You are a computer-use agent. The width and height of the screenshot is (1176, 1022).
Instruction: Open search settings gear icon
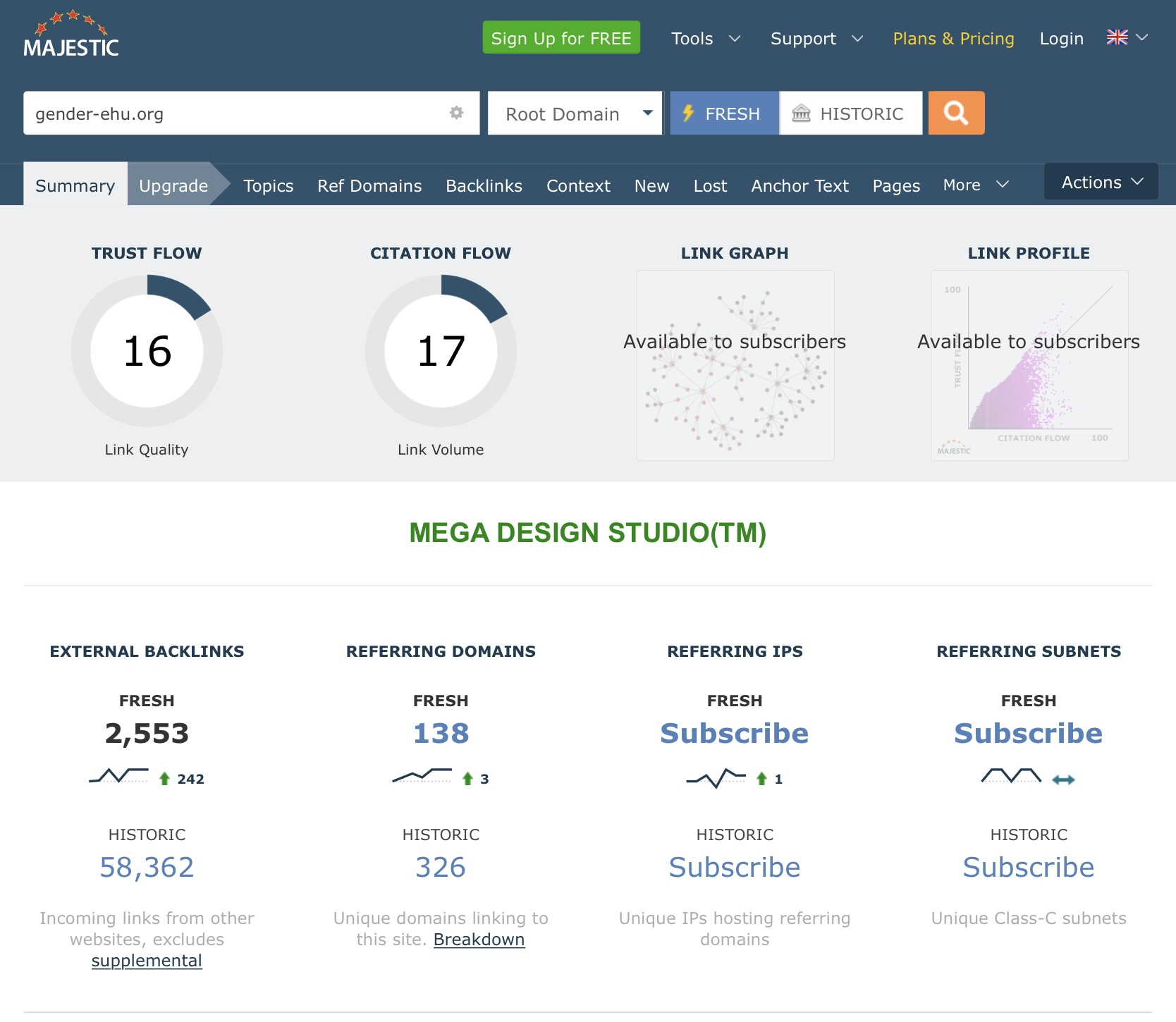(x=457, y=113)
